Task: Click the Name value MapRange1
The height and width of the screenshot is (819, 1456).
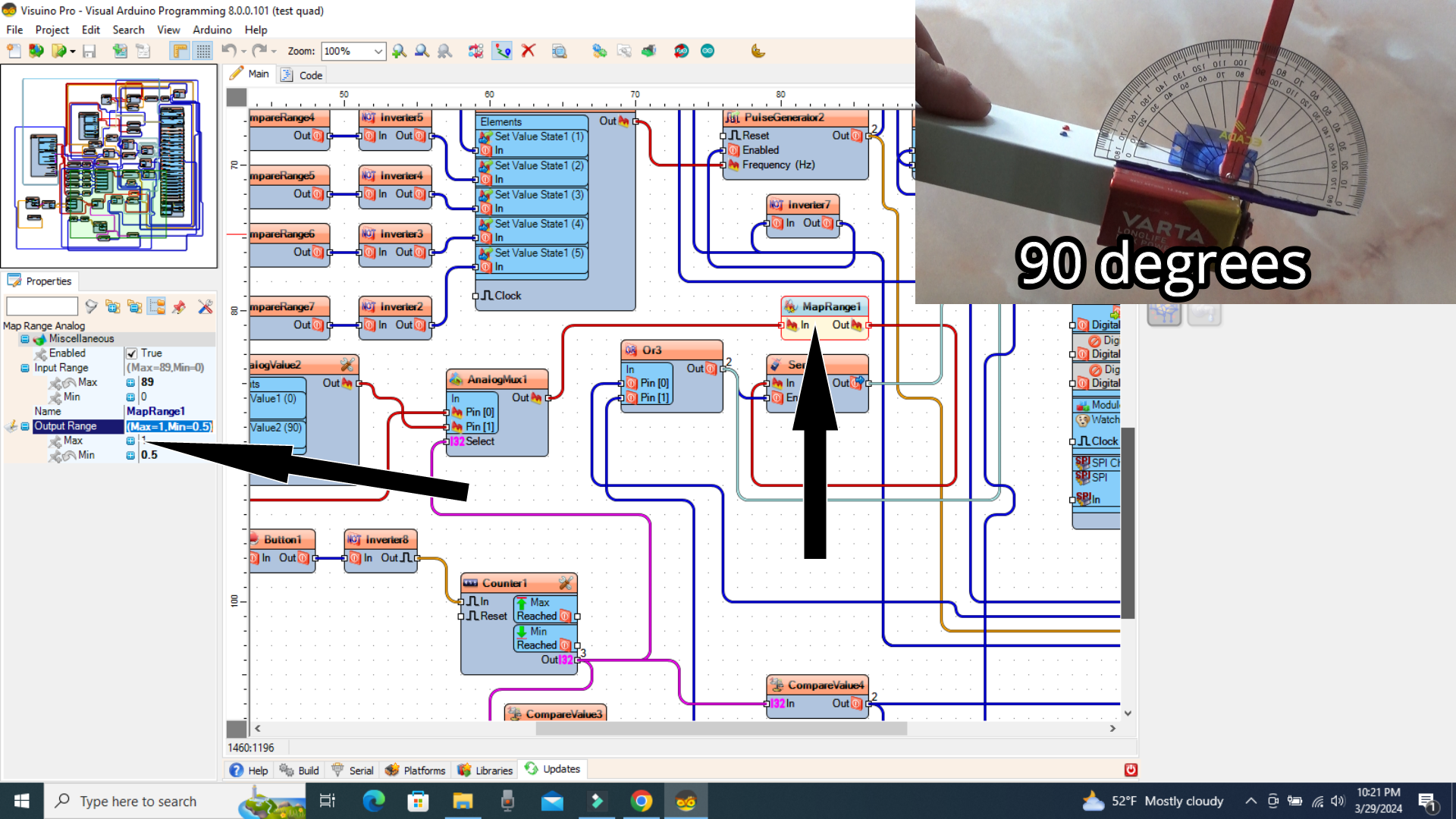Action: [x=155, y=411]
